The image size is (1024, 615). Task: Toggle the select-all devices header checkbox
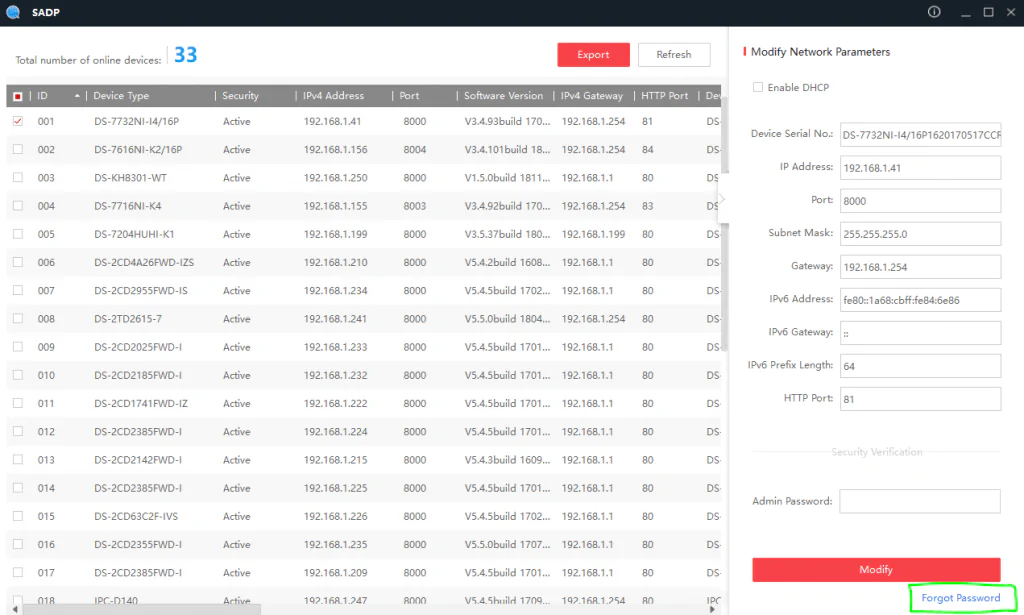(x=18, y=97)
